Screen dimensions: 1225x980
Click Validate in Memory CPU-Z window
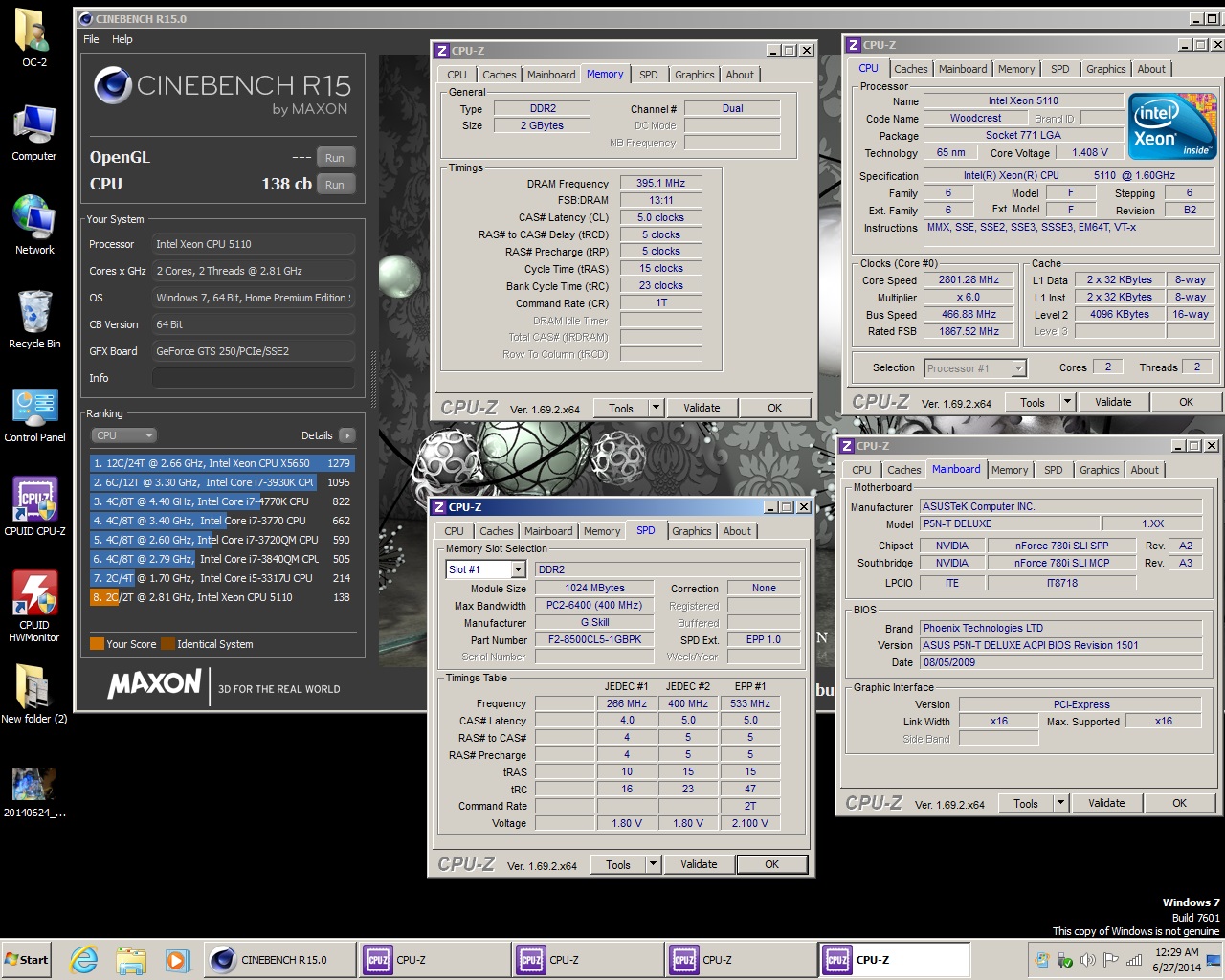702,408
